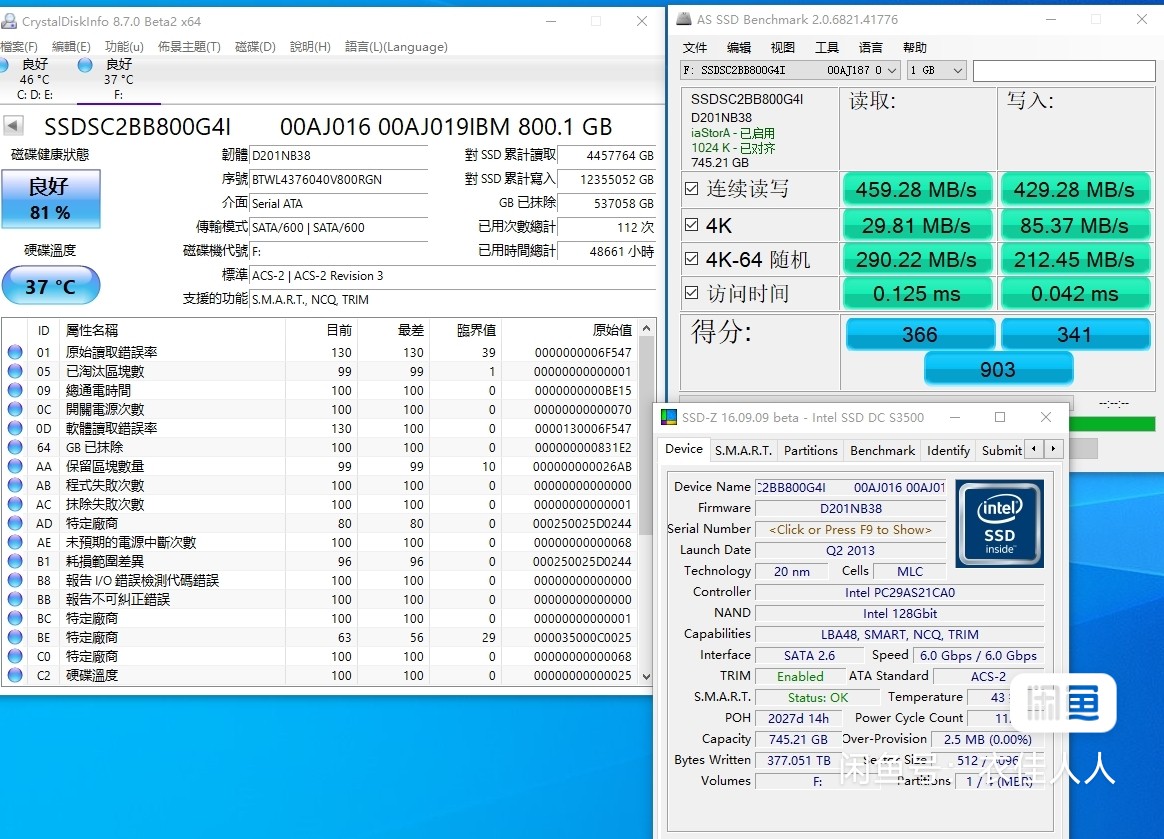Click status orb for attribute 01 row

tap(15, 352)
